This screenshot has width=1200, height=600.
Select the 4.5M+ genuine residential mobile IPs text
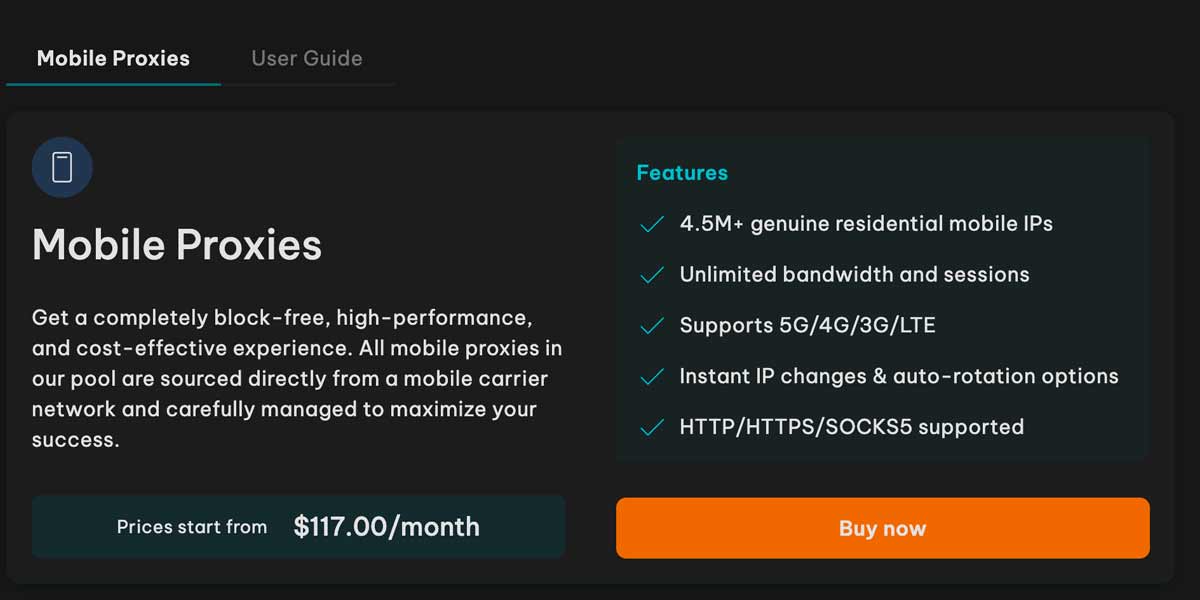(866, 224)
